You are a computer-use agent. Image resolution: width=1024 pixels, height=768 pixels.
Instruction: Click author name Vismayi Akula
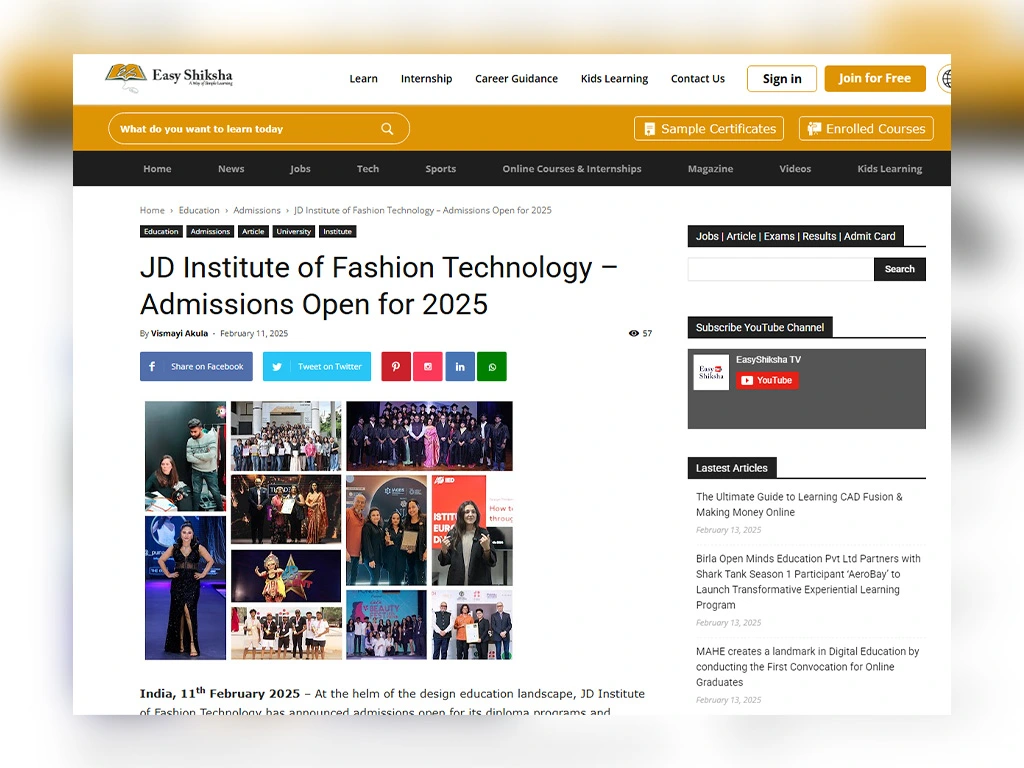(x=180, y=333)
